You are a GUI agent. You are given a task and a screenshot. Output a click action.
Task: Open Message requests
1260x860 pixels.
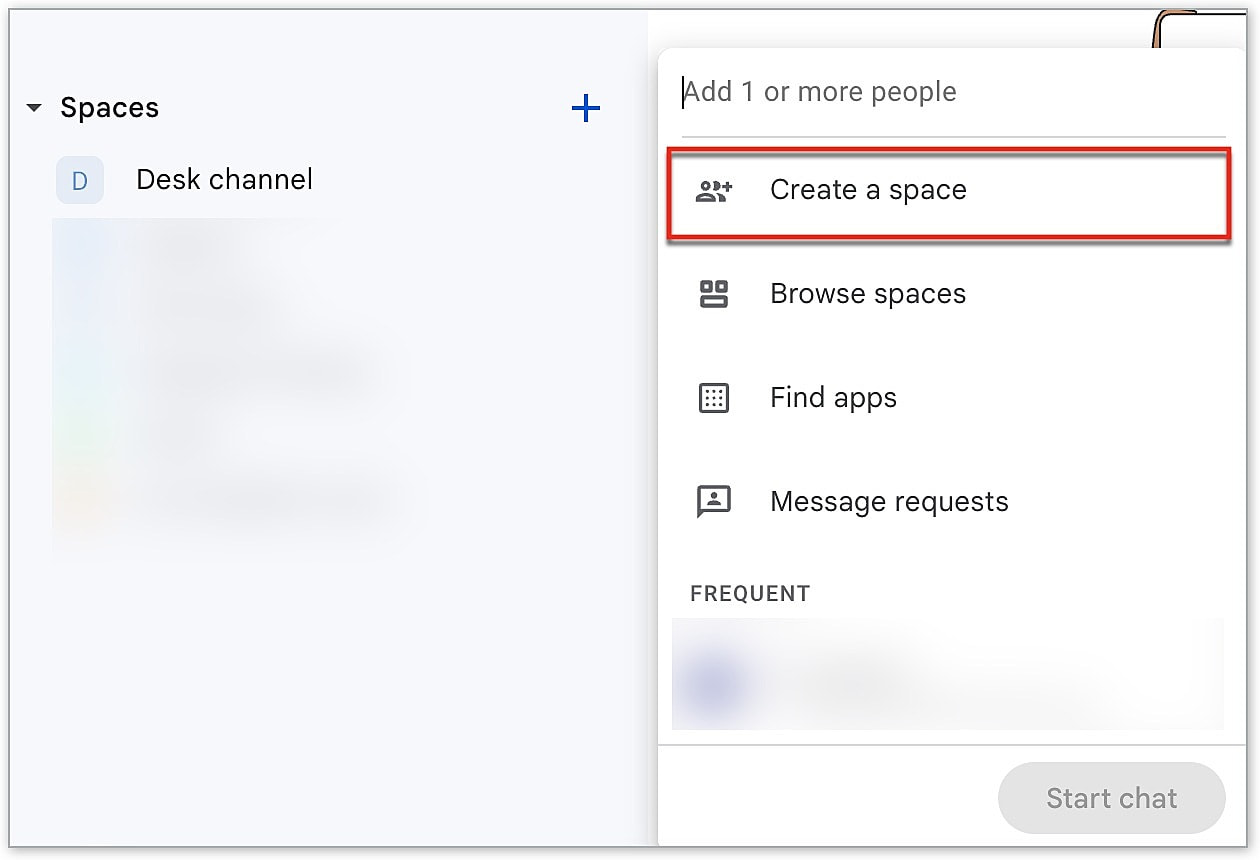[x=889, y=502]
